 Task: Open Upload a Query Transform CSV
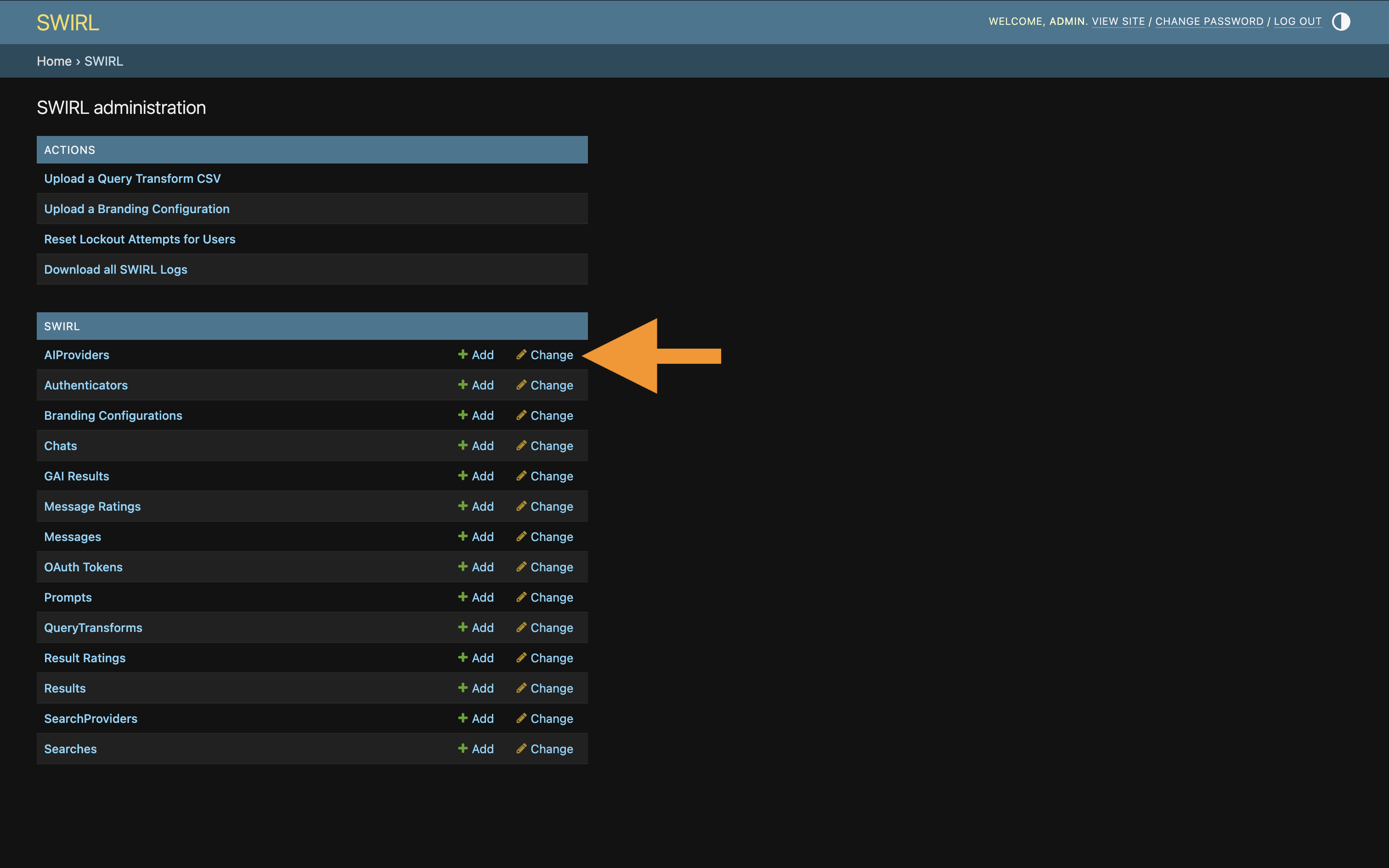133,179
